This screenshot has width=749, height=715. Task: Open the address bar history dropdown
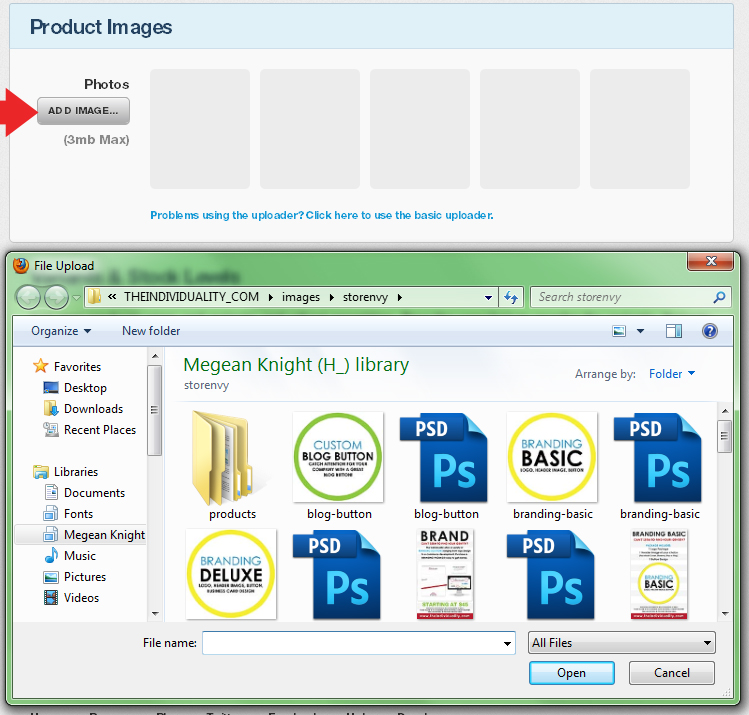(488, 298)
